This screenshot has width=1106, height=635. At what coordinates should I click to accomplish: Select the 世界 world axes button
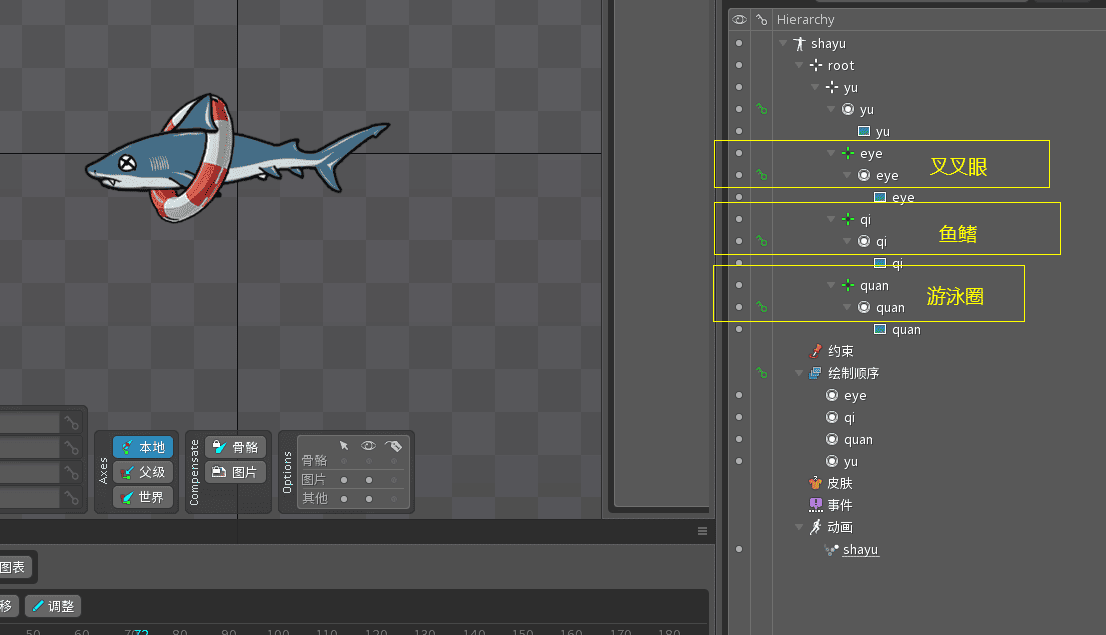click(142, 497)
